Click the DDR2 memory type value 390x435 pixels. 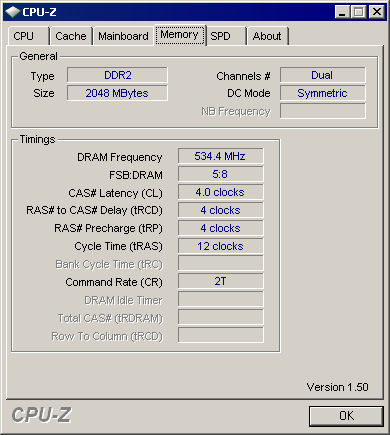pyautogui.click(x=117, y=75)
